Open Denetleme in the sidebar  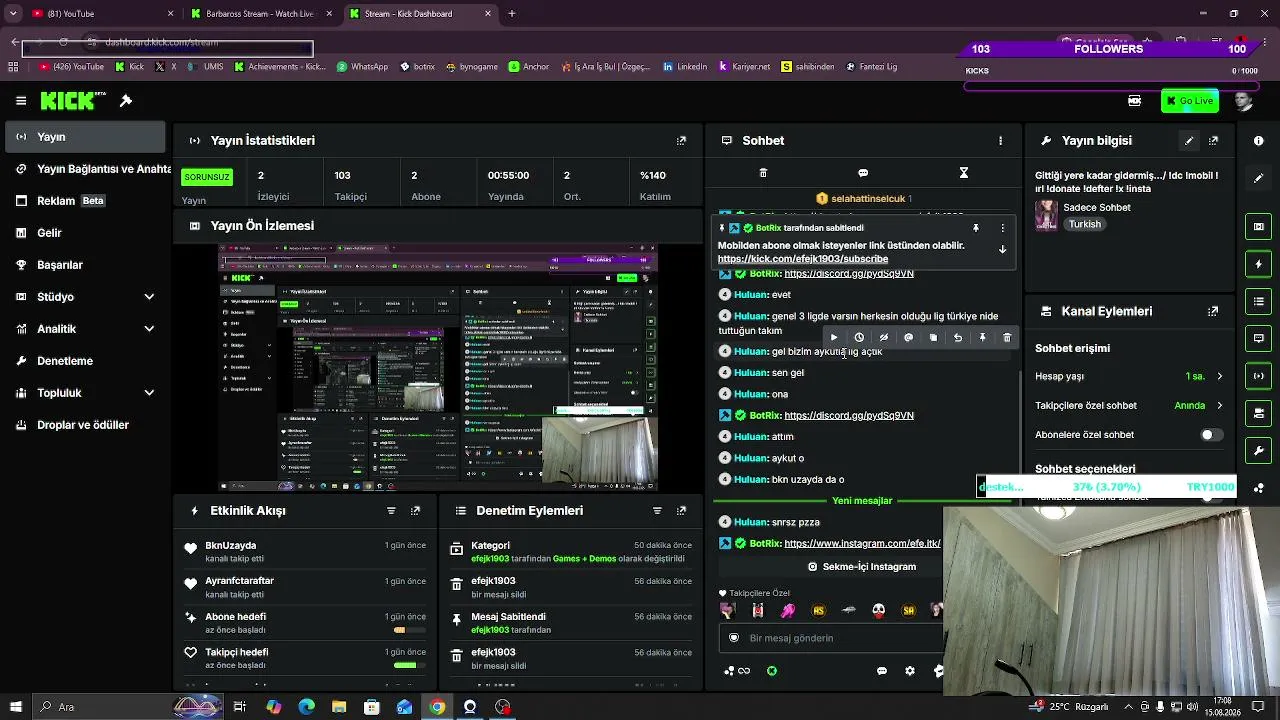click(84, 361)
